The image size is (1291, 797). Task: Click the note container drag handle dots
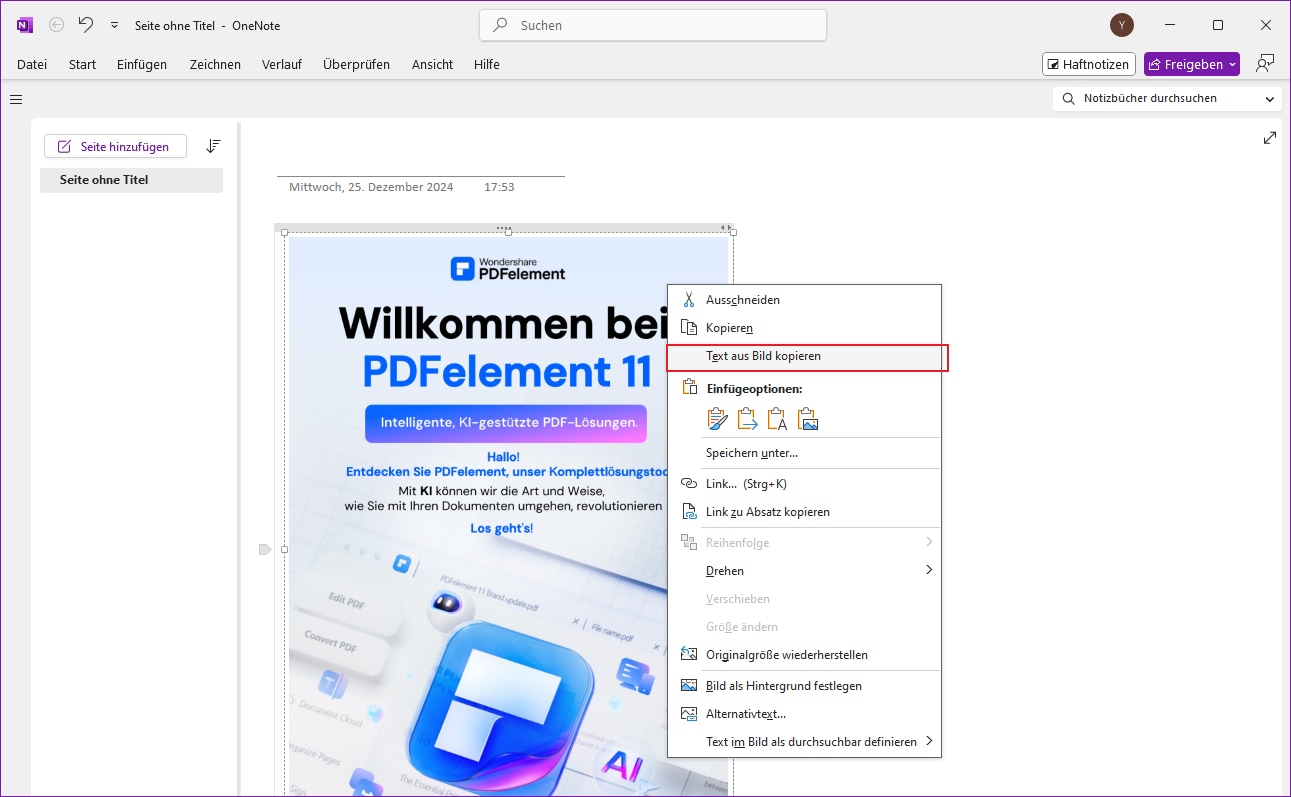[504, 228]
